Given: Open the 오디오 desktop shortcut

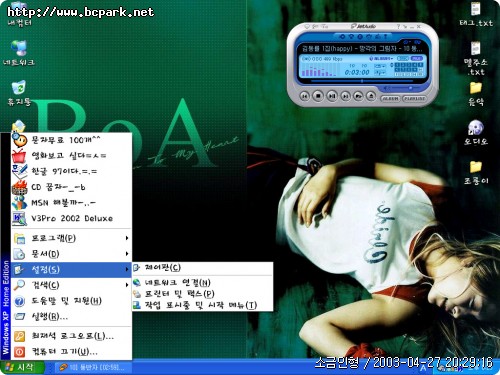Looking at the screenshot, I should (x=476, y=132).
